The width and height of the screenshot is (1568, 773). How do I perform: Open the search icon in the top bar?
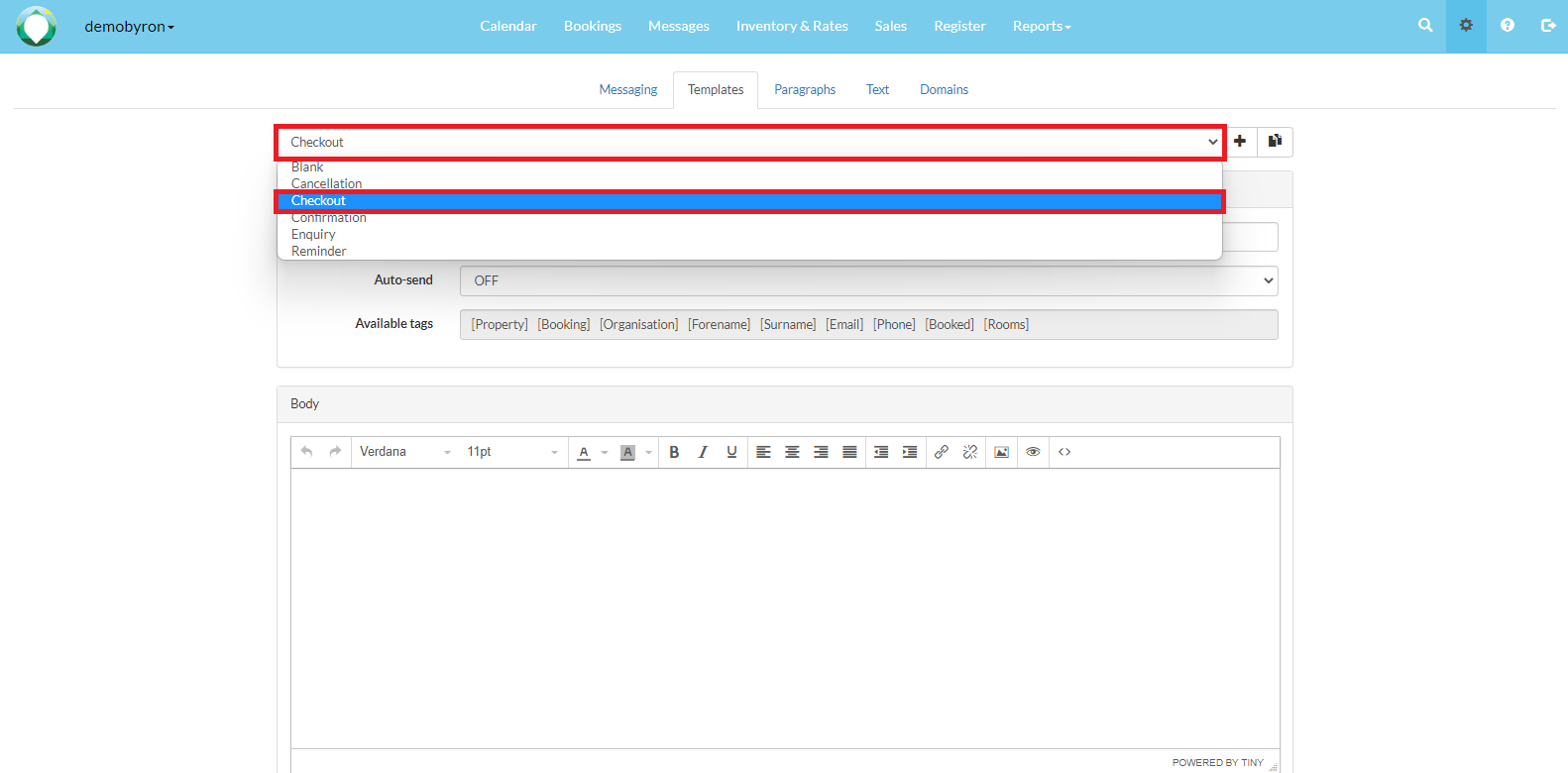tap(1425, 26)
